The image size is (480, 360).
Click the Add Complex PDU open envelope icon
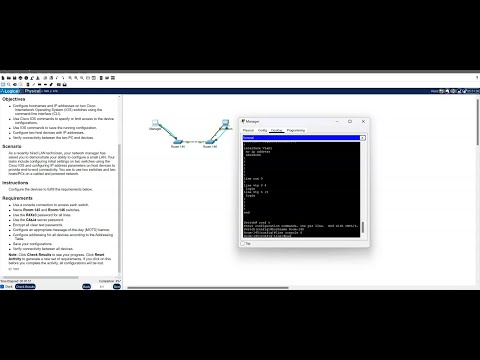coord(65,84)
